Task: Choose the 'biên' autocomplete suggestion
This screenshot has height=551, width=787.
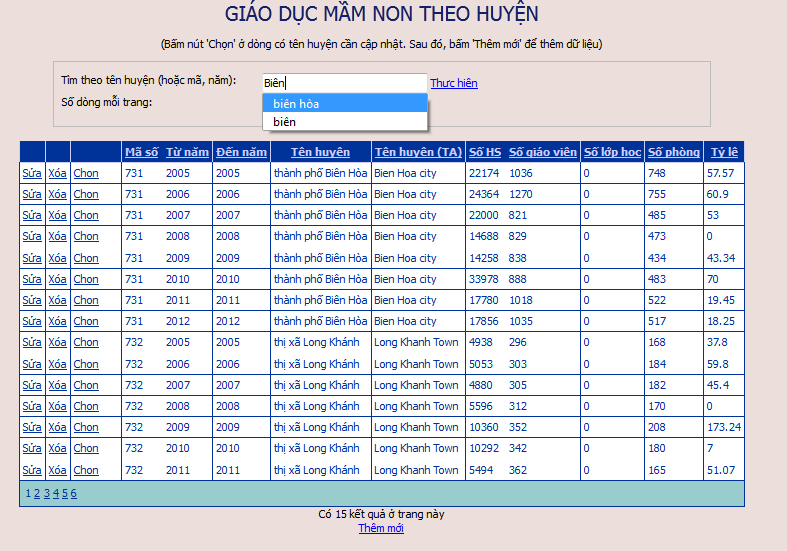Action: [x=345, y=122]
